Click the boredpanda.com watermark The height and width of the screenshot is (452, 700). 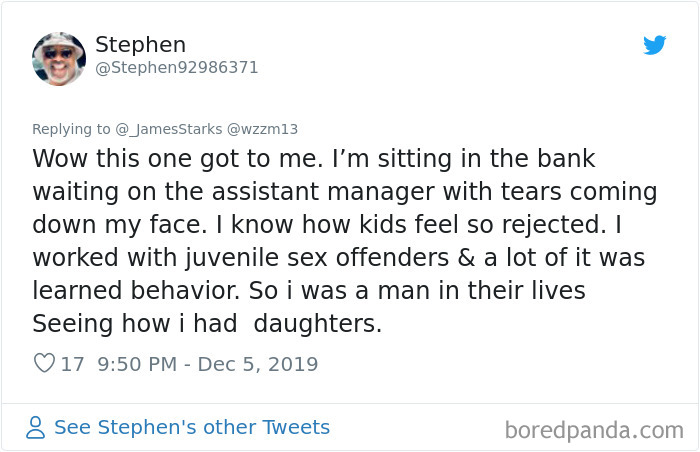(x=594, y=430)
